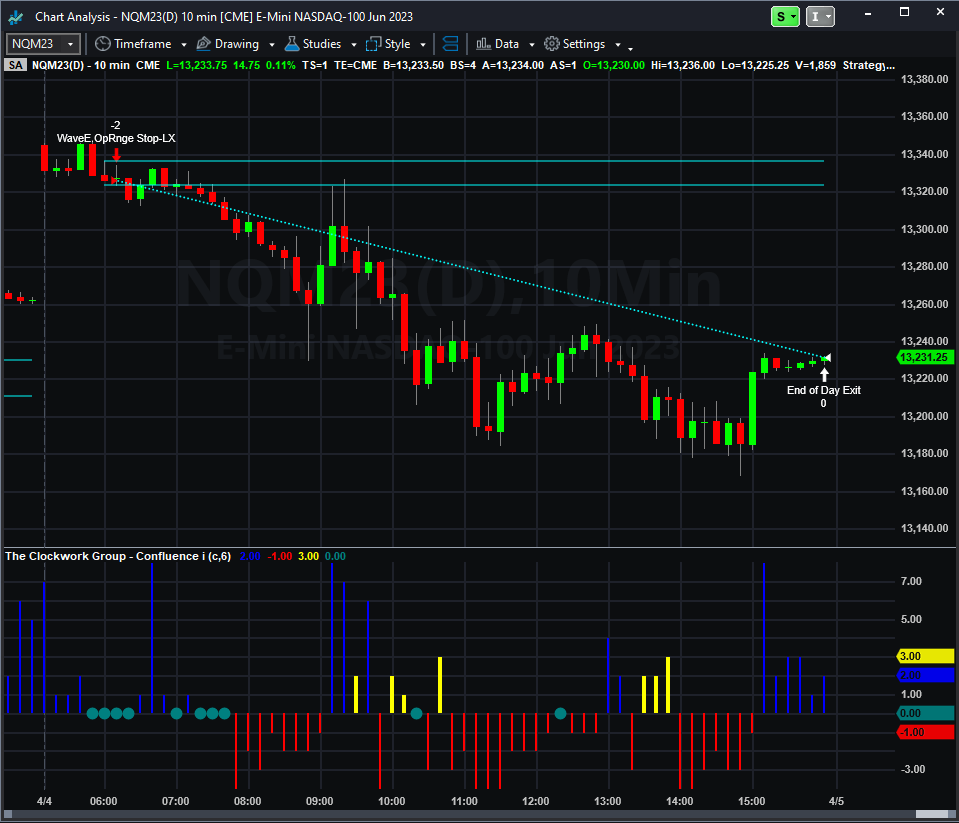Screen dimensions: 959x823
Task: Open the Timeframe menu label
Action: click(x=143, y=44)
